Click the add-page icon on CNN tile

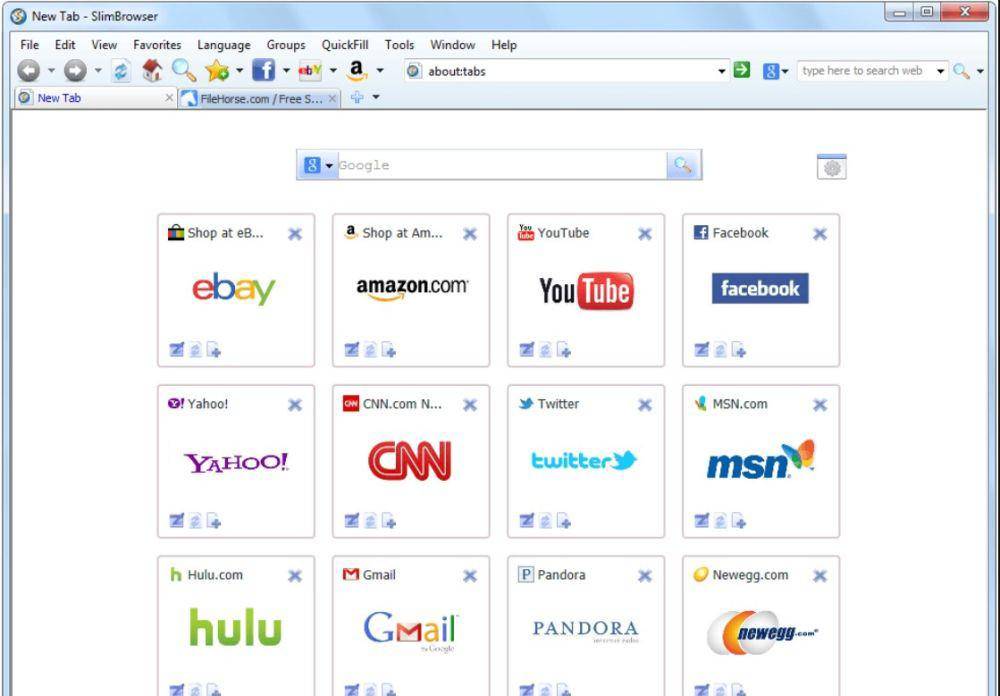[389, 521]
